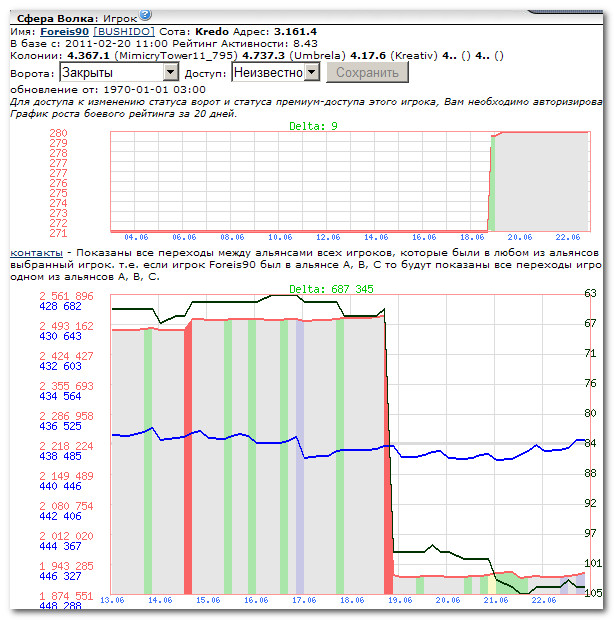The image size is (614, 620).
Task: Open the [BUSHIDO] alliance link
Action: pos(124,32)
